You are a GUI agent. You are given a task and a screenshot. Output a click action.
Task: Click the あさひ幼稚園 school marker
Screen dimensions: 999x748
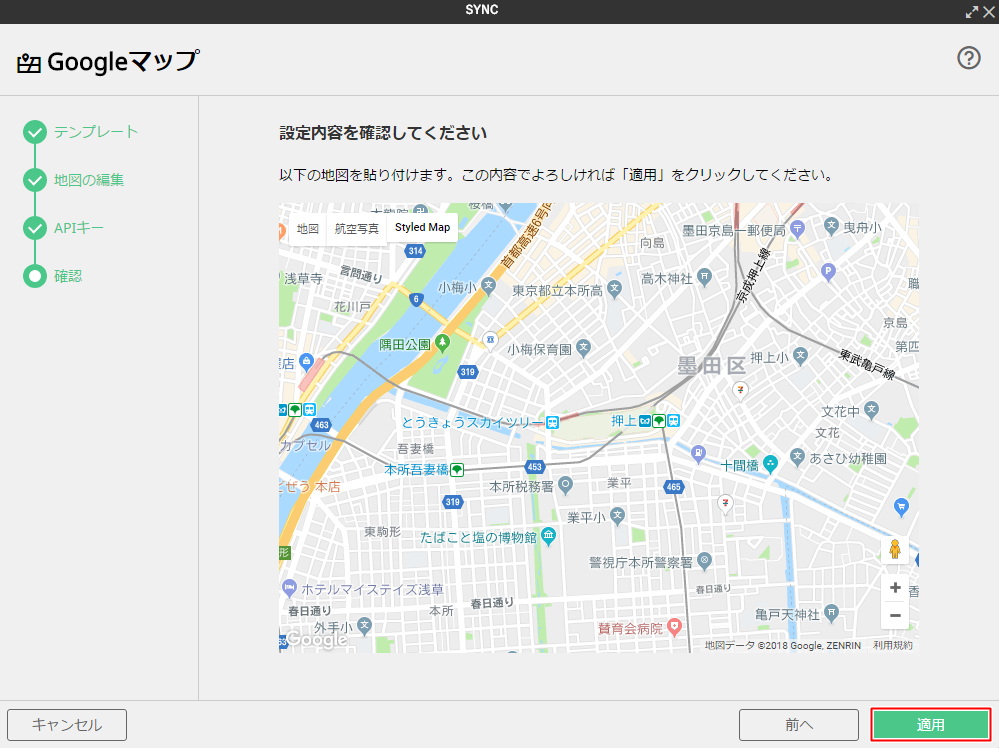(x=797, y=456)
